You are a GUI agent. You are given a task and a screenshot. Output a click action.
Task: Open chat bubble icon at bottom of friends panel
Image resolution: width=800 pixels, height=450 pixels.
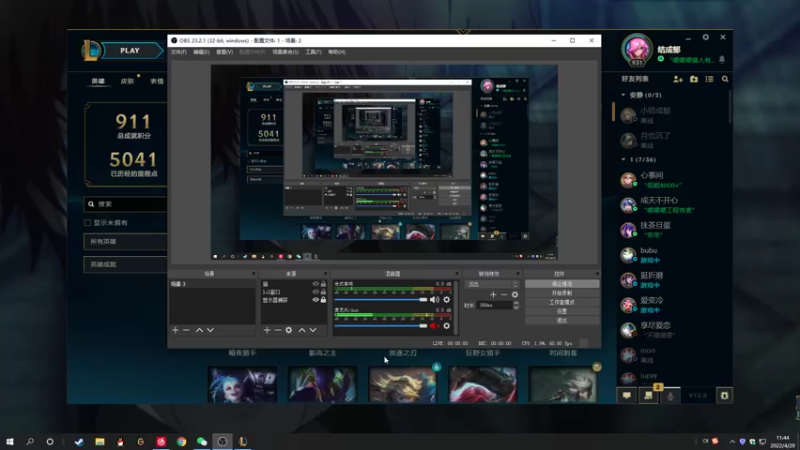point(627,395)
